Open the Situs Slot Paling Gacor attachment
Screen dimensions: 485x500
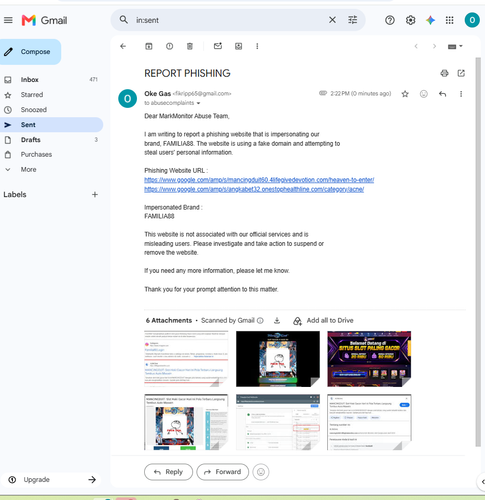click(369, 359)
